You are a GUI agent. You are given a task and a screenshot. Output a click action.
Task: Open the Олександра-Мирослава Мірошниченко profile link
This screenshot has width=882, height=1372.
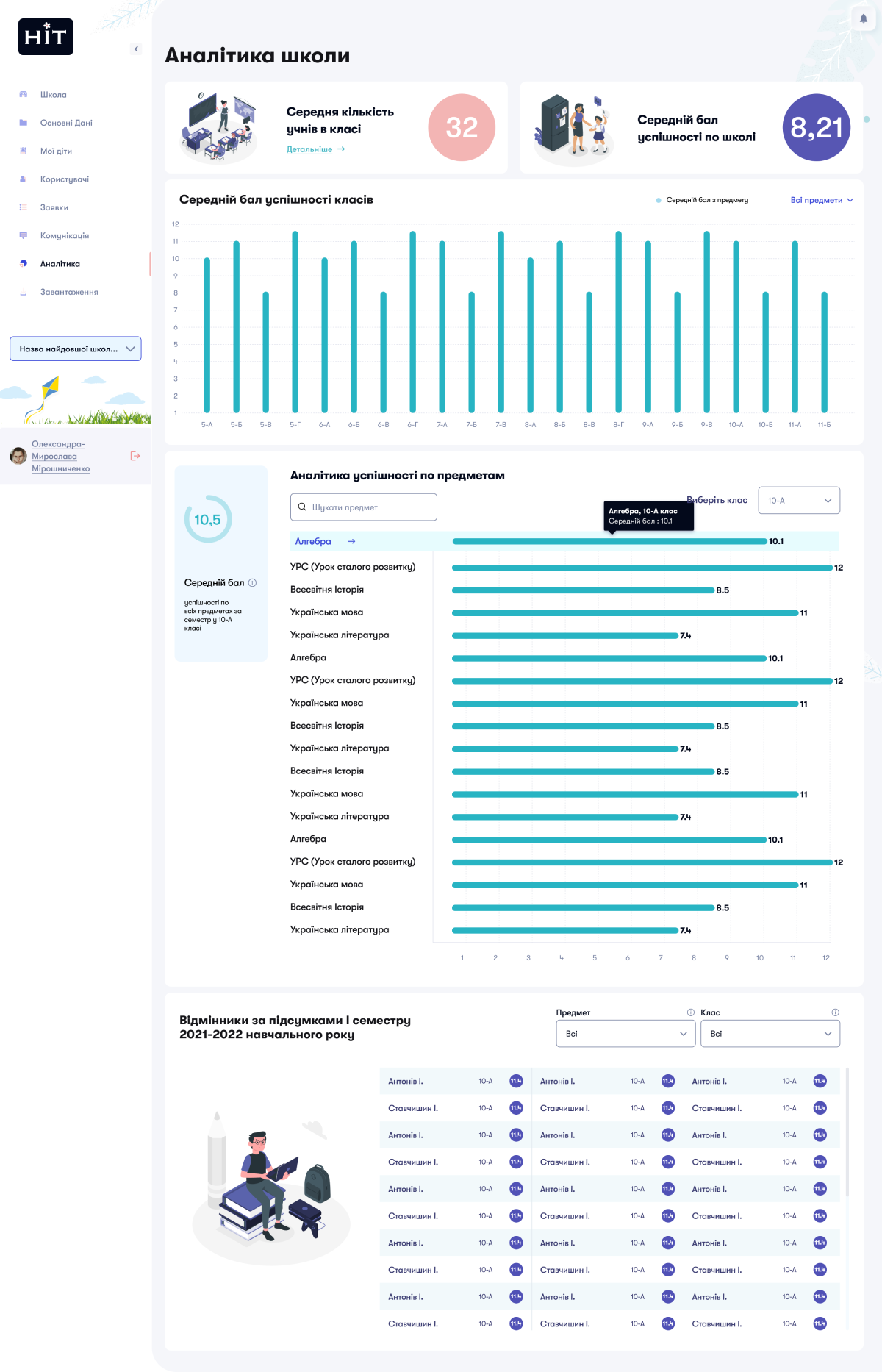coord(60,456)
